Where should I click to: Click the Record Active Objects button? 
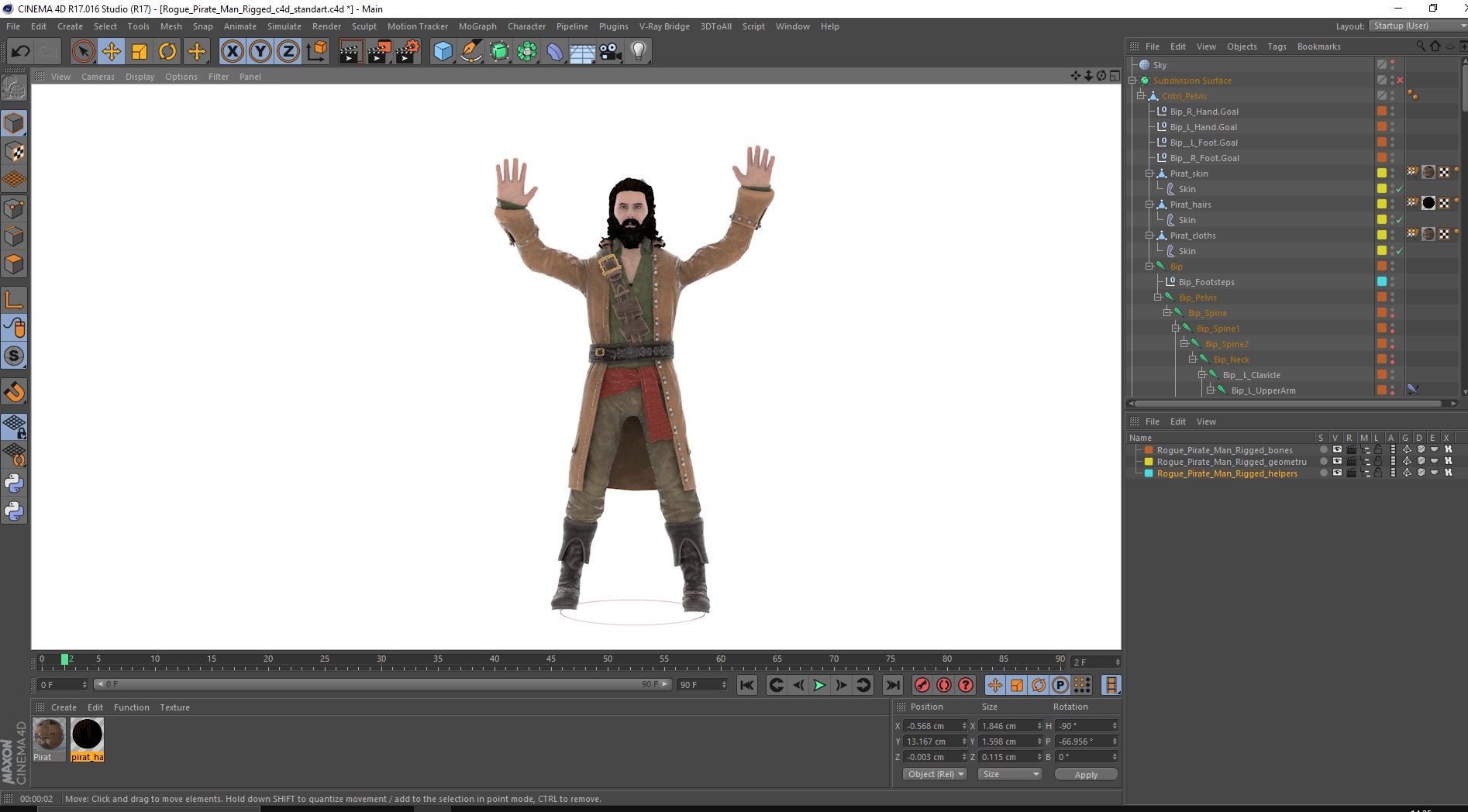[x=922, y=685]
